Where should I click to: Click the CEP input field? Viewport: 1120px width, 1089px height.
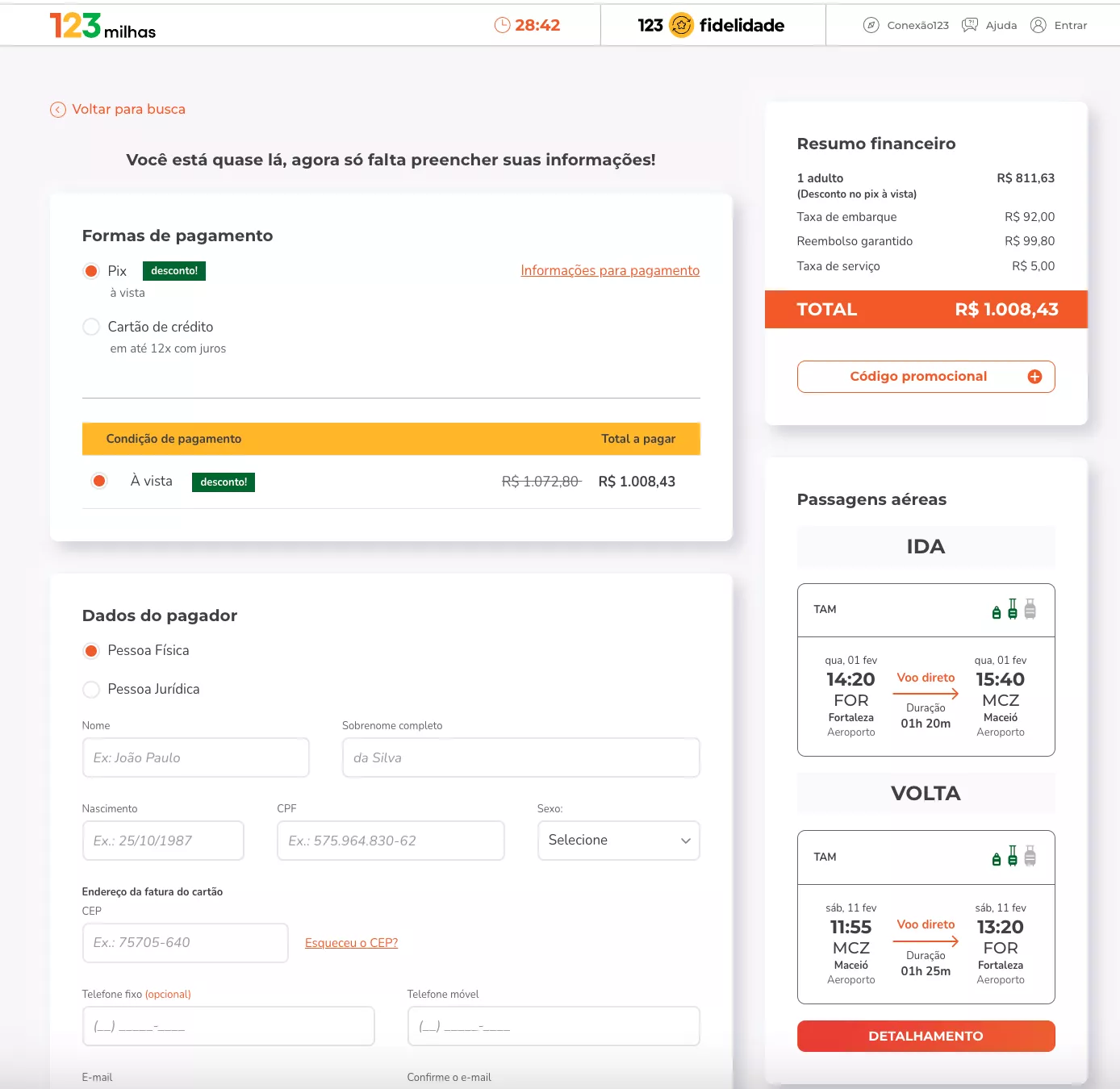[x=186, y=943]
